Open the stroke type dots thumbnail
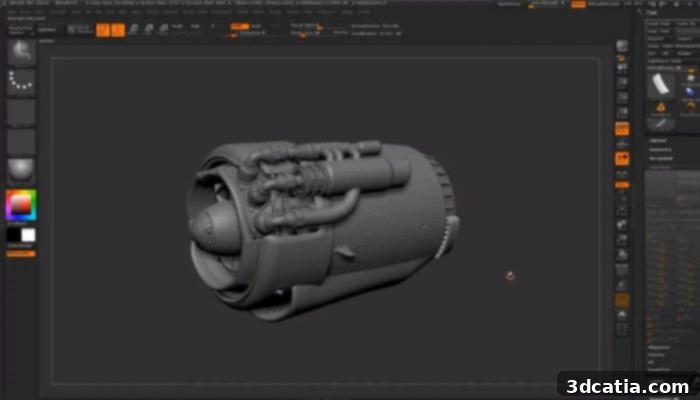Image resolution: width=700 pixels, height=400 pixels. pos(21,82)
